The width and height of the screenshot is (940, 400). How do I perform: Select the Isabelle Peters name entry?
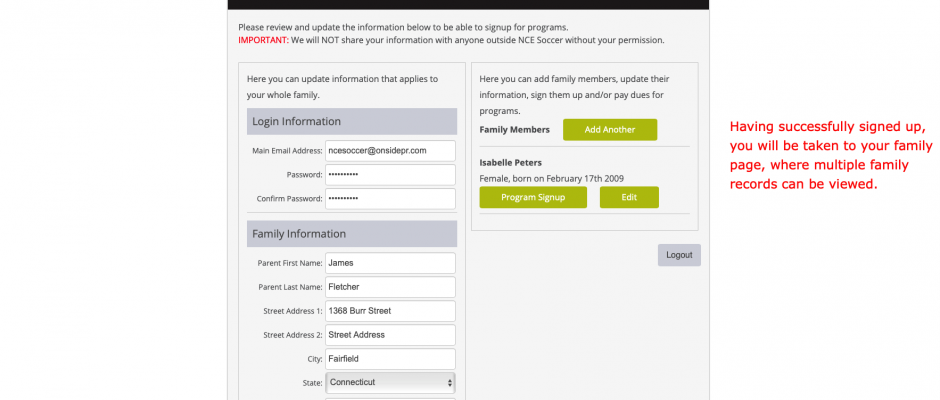point(509,163)
